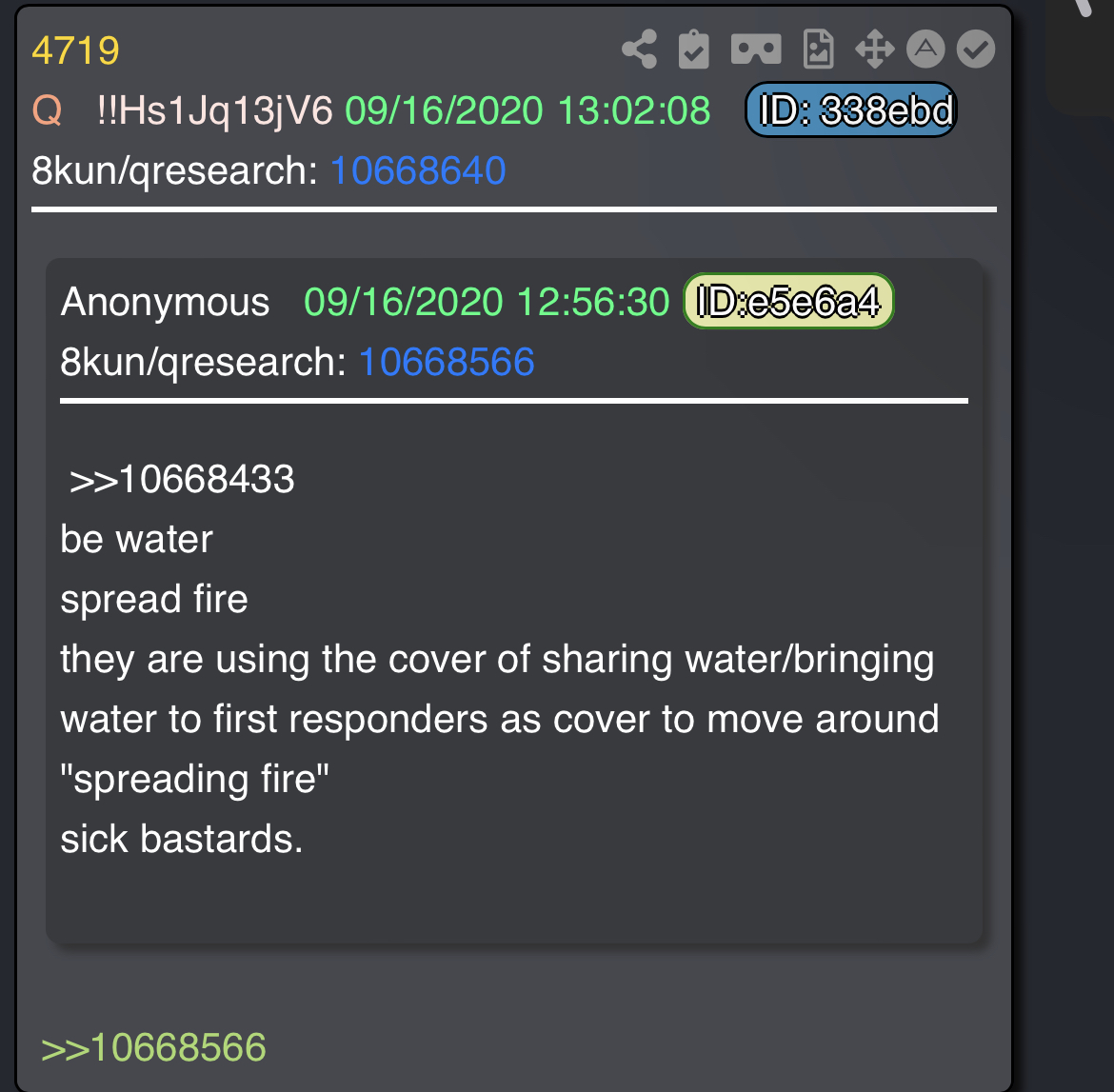
Task: Click the 09/16/2020 12:56:30 timestamp
Action: (x=487, y=302)
